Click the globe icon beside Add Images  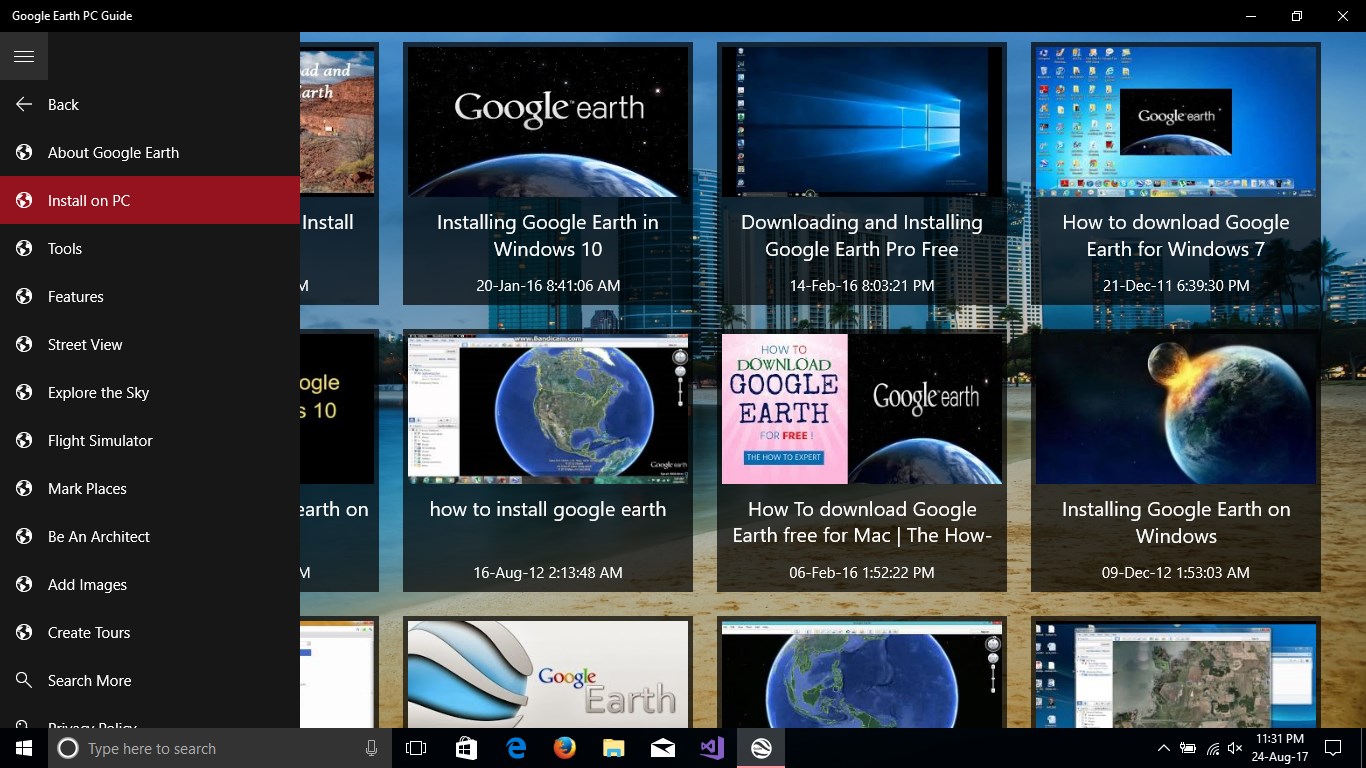click(24, 584)
